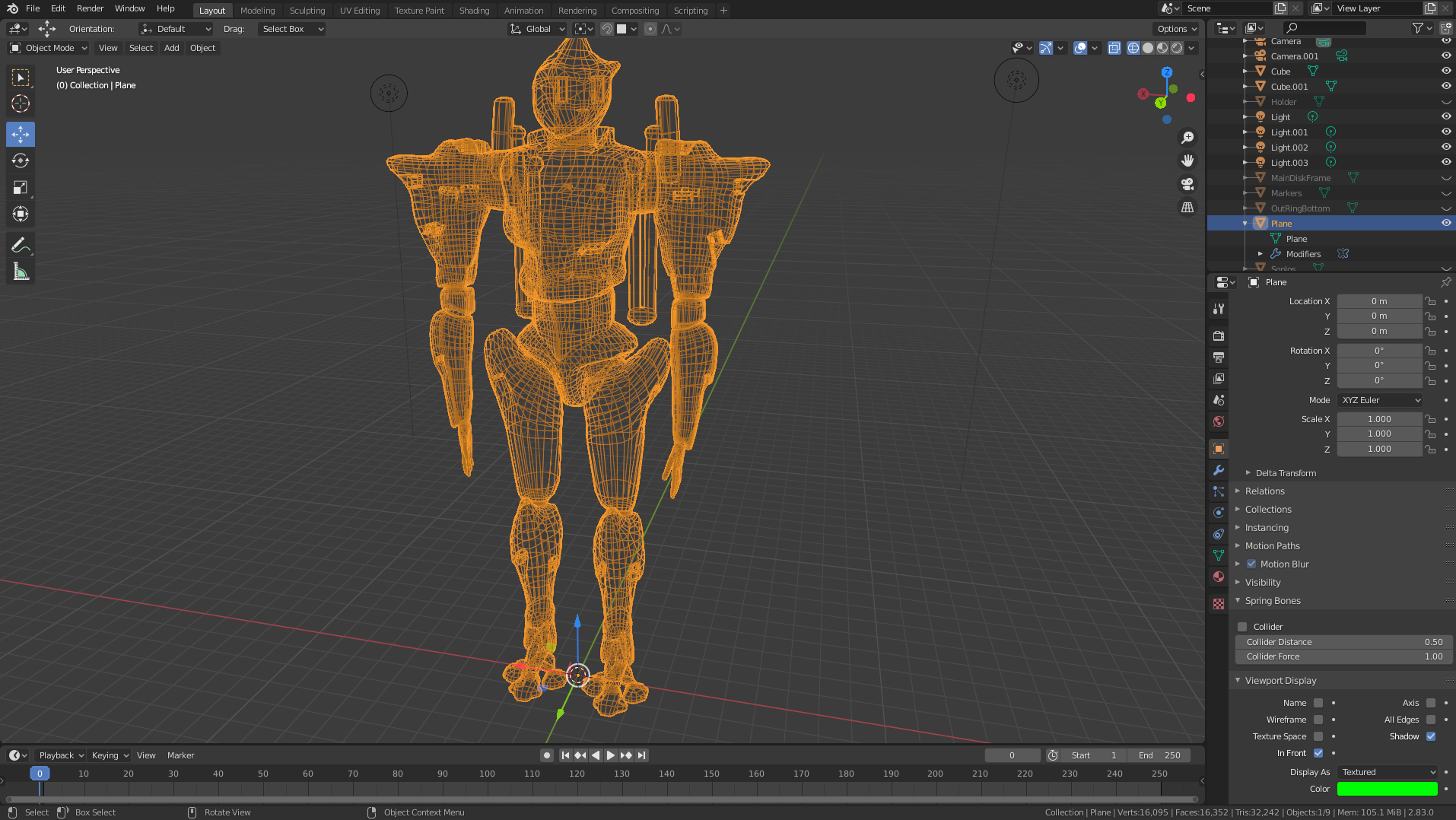
Task: Select the Transform tool
Action: (x=21, y=214)
